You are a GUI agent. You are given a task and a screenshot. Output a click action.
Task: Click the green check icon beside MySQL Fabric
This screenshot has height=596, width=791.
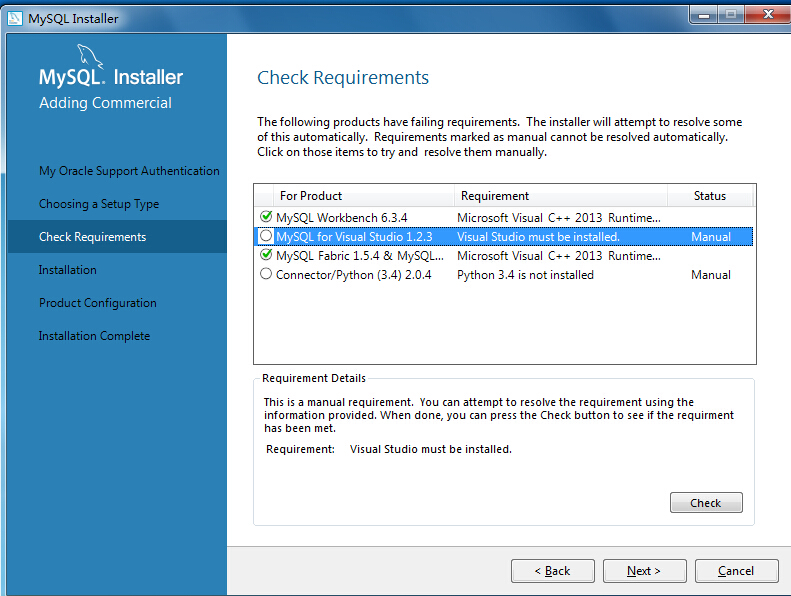[x=266, y=255]
